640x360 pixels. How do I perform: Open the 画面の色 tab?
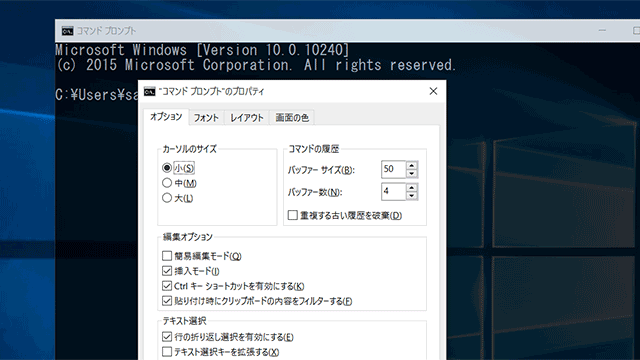pos(292,118)
